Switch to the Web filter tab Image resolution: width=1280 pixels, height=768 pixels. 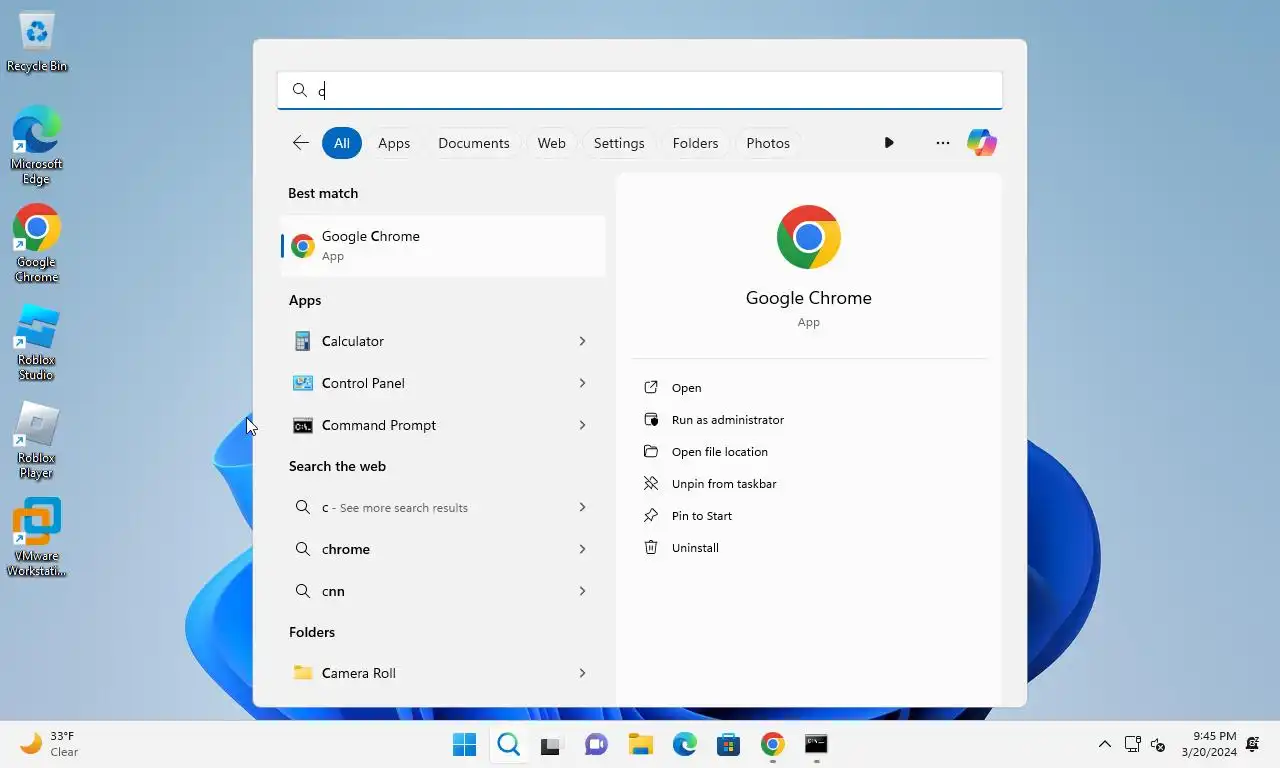tap(552, 143)
